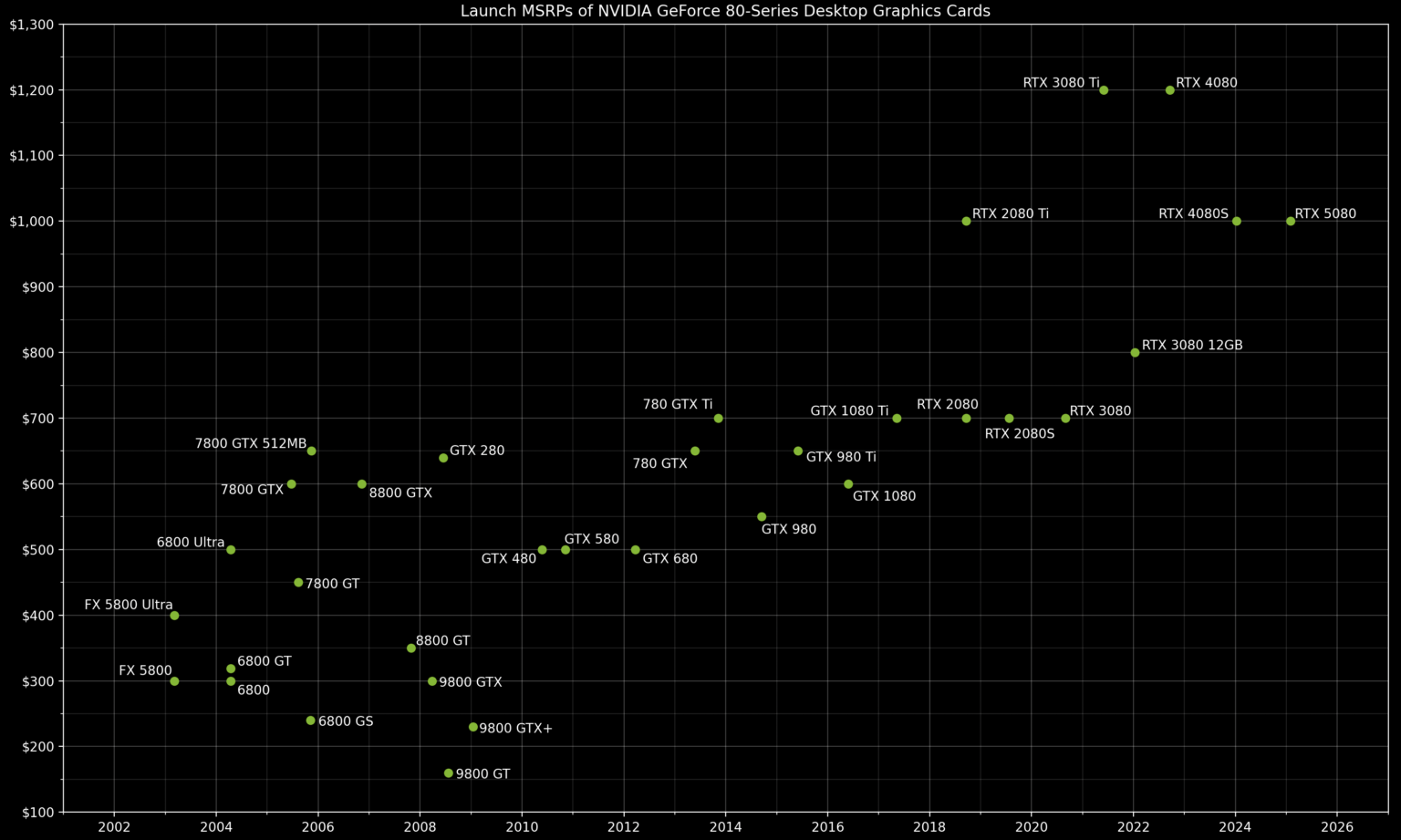Select the GTX 1080 Ti label
Image resolution: width=1401 pixels, height=840 pixels.
[849, 411]
